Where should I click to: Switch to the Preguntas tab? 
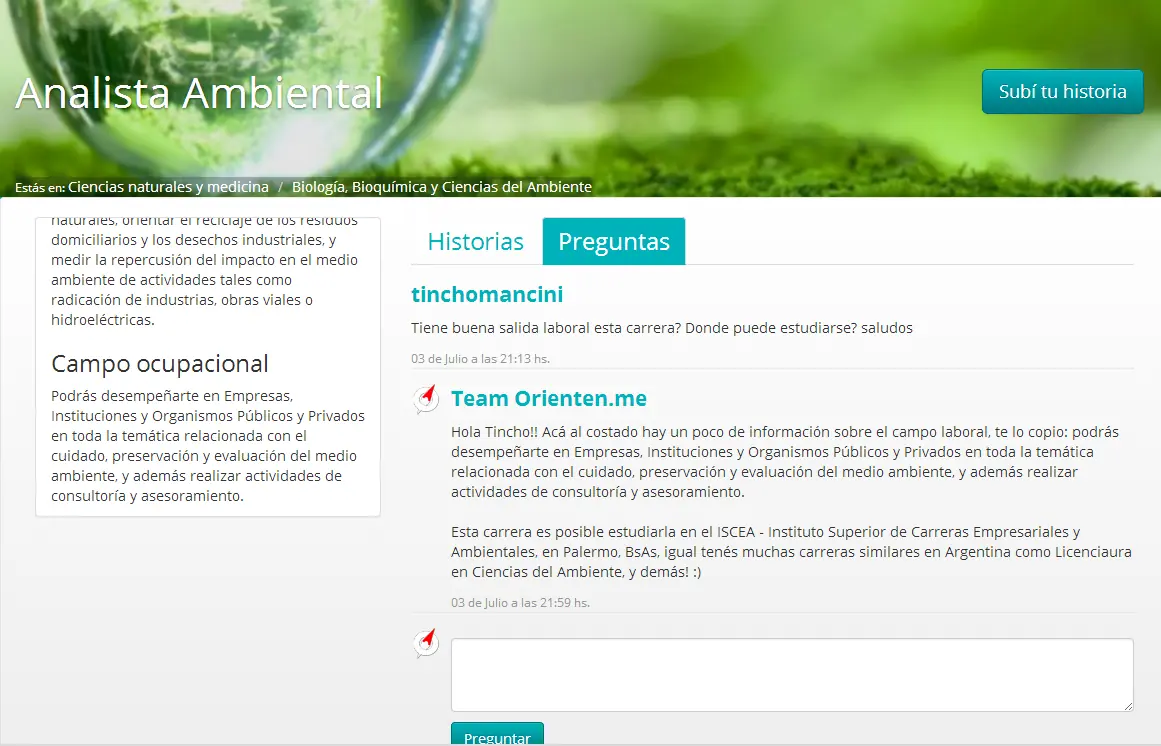click(x=613, y=241)
